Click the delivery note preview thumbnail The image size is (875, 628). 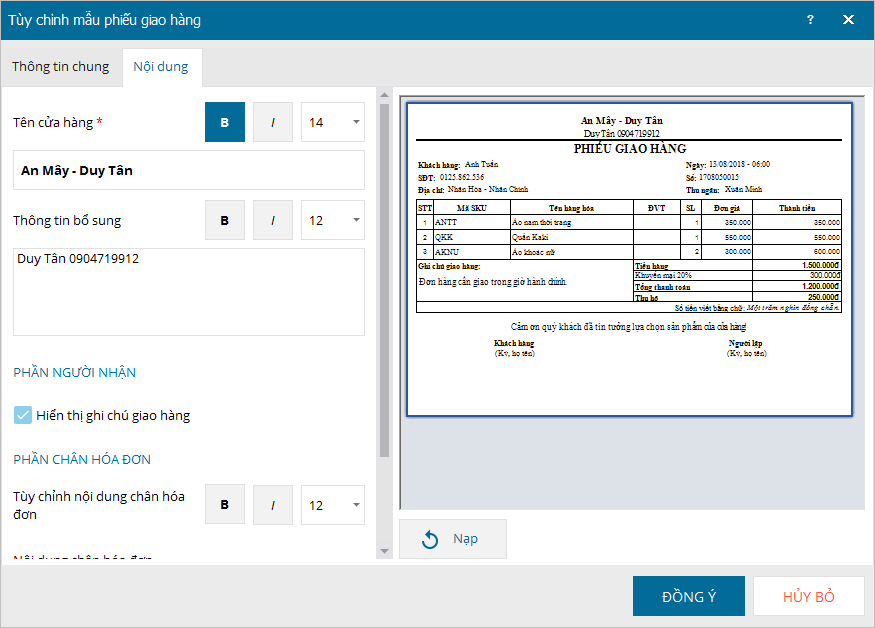point(629,259)
